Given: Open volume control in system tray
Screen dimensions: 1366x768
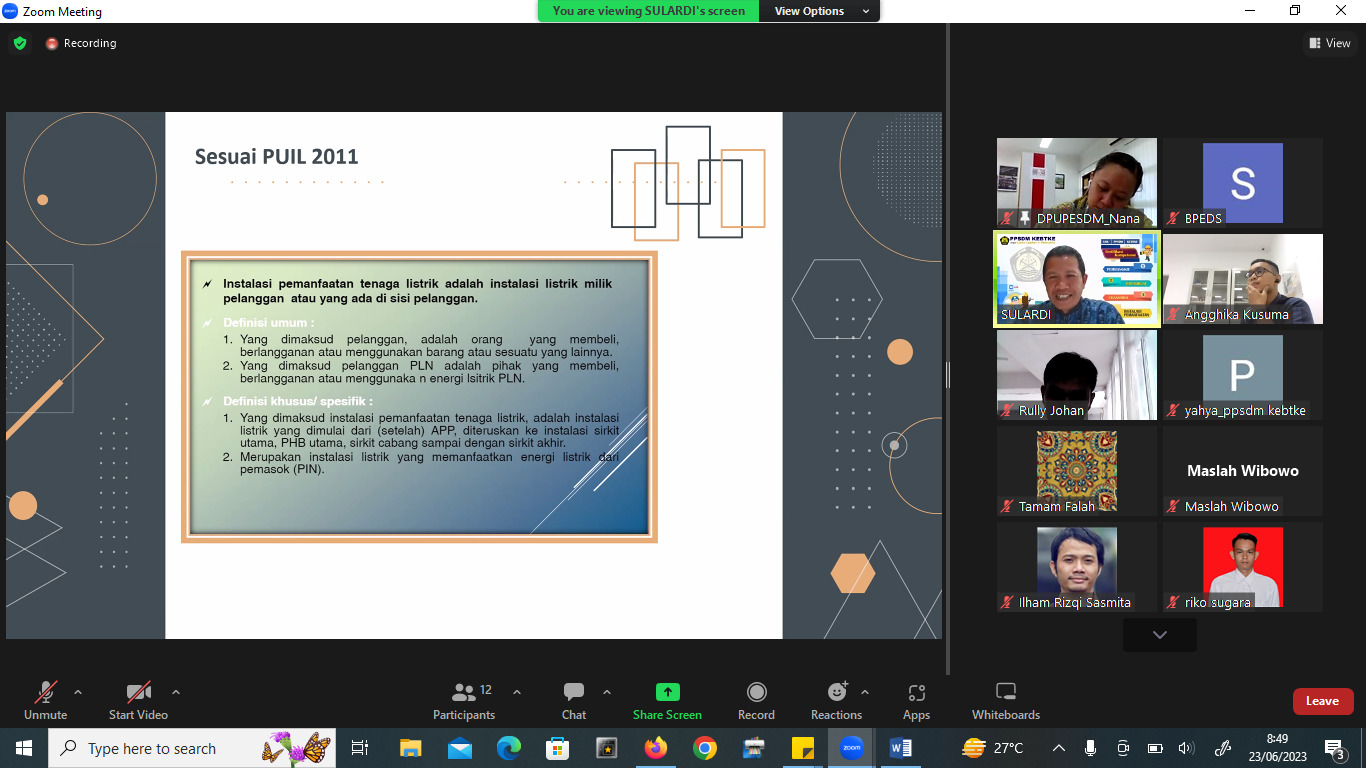Looking at the screenshot, I should [x=1187, y=748].
